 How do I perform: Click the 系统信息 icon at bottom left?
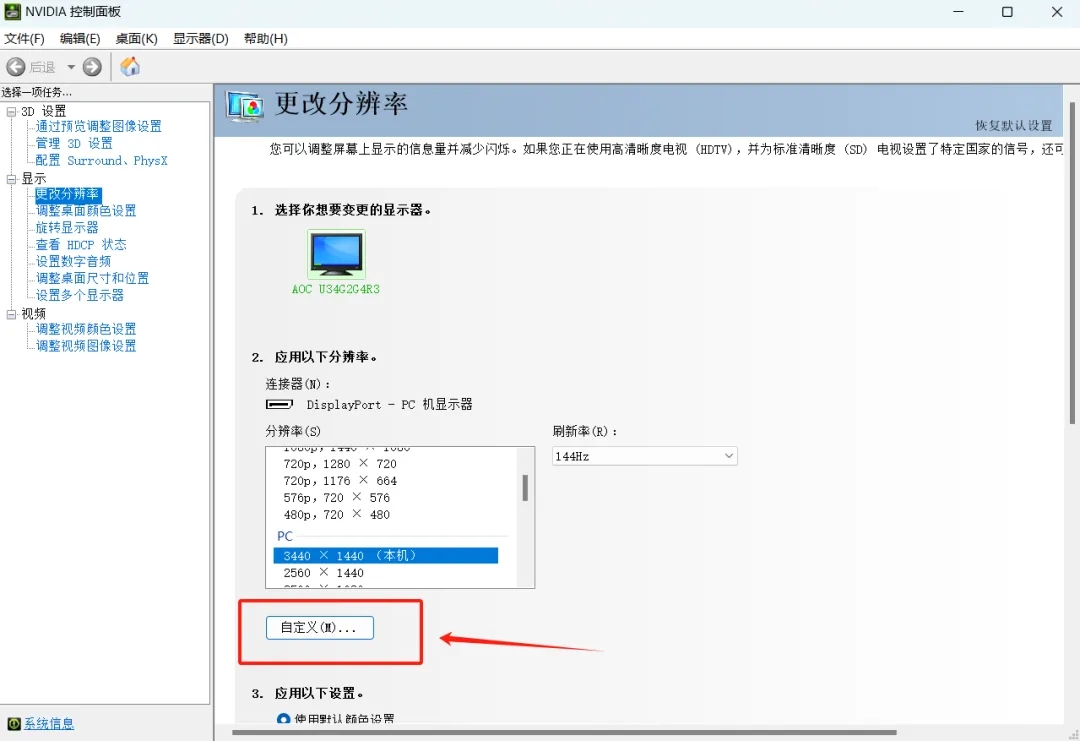pos(14,723)
